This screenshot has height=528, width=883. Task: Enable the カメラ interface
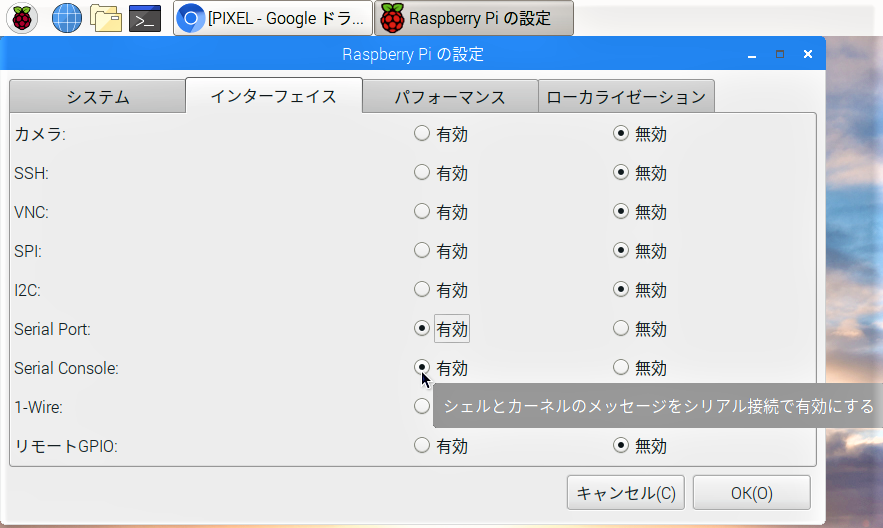click(x=422, y=133)
